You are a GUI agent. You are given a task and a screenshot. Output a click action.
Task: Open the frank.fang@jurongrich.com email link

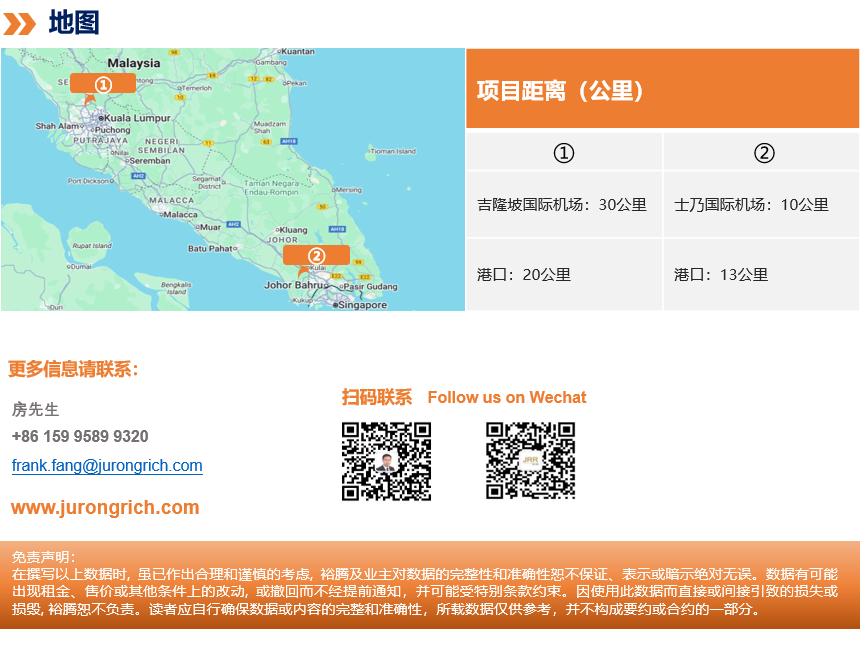(107, 466)
